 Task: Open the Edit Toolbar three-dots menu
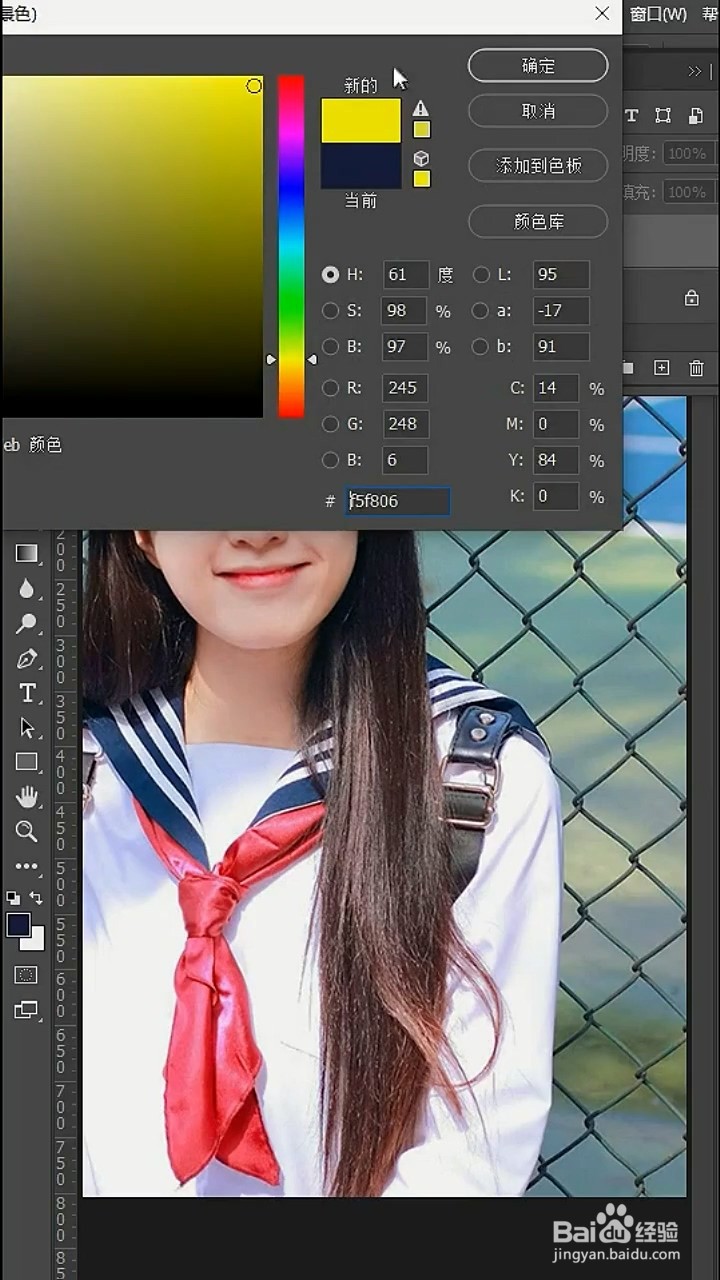[x=26, y=866]
